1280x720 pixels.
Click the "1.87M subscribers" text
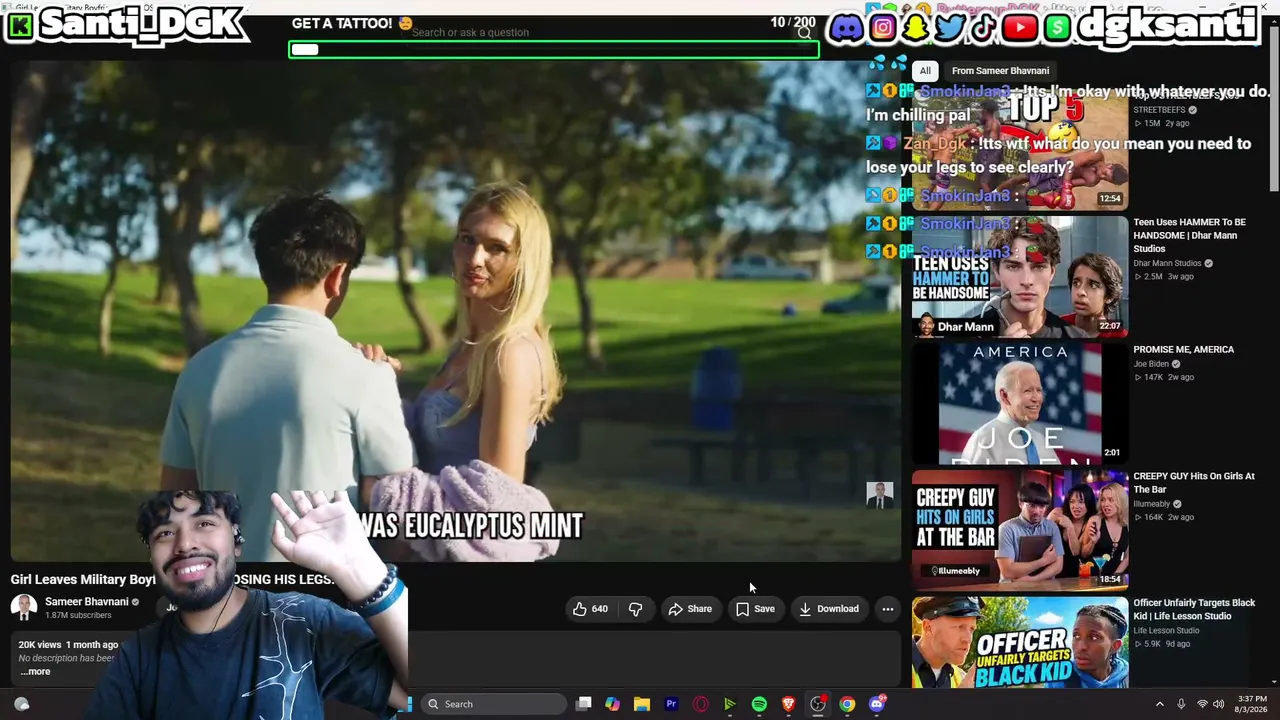pyautogui.click(x=78, y=615)
